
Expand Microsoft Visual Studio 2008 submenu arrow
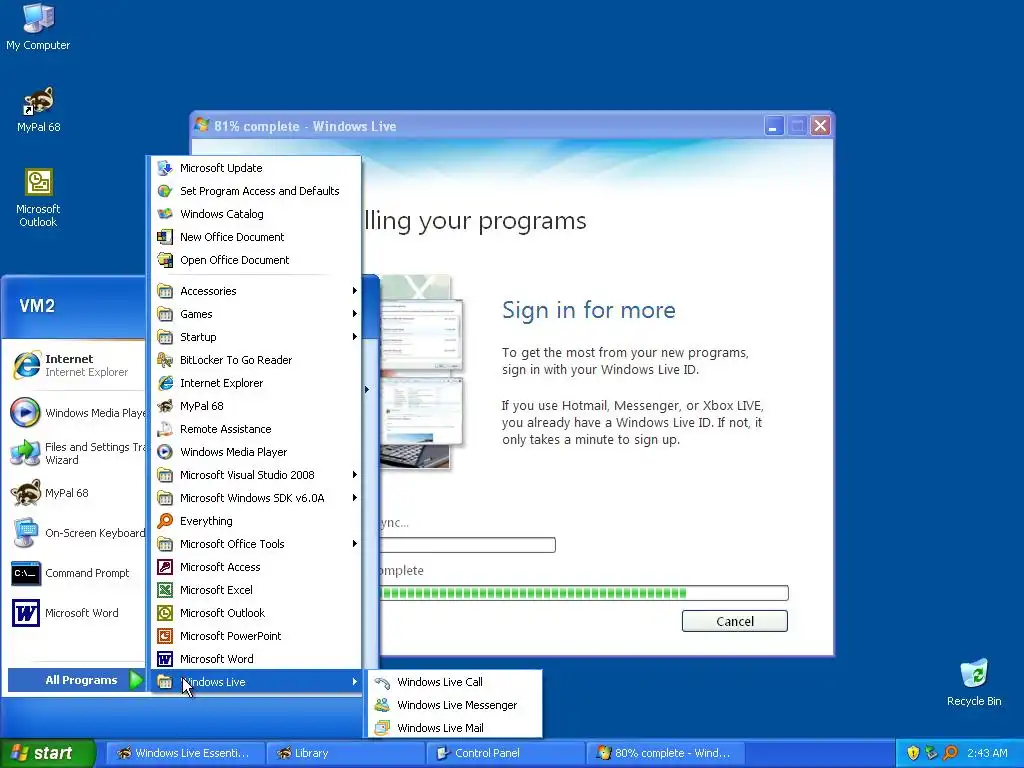pyautogui.click(x=355, y=475)
